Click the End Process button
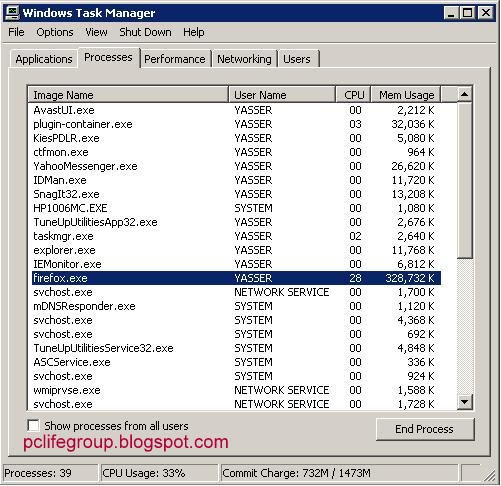Viewport: 501px width, 486px height. click(x=425, y=429)
